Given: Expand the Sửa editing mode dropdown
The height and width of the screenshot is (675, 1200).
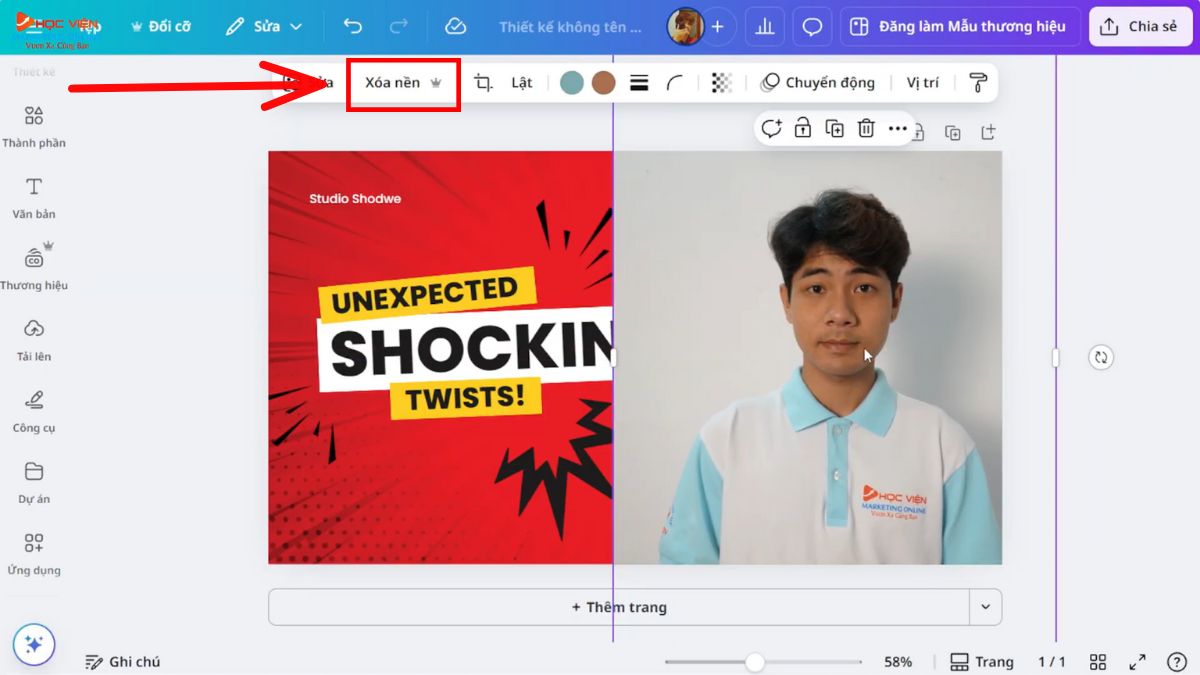Looking at the screenshot, I should tap(265, 26).
